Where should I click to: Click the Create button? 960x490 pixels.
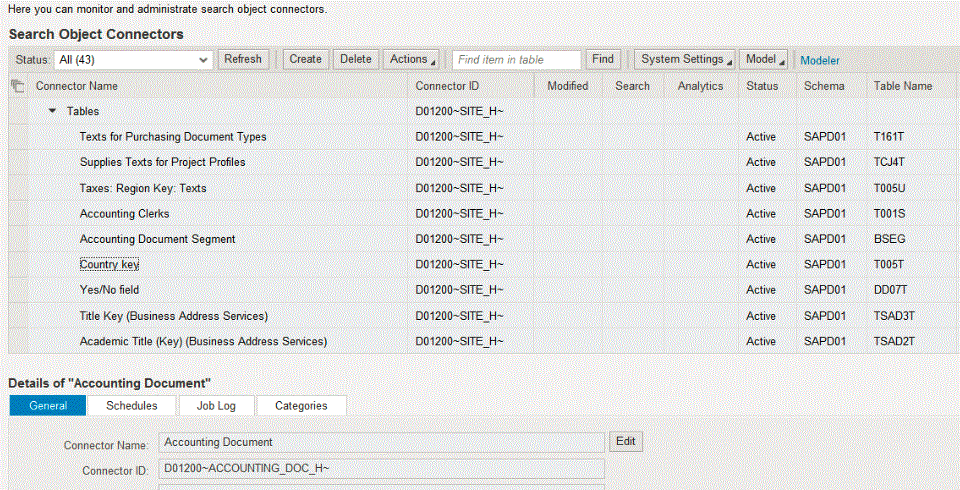click(x=306, y=59)
